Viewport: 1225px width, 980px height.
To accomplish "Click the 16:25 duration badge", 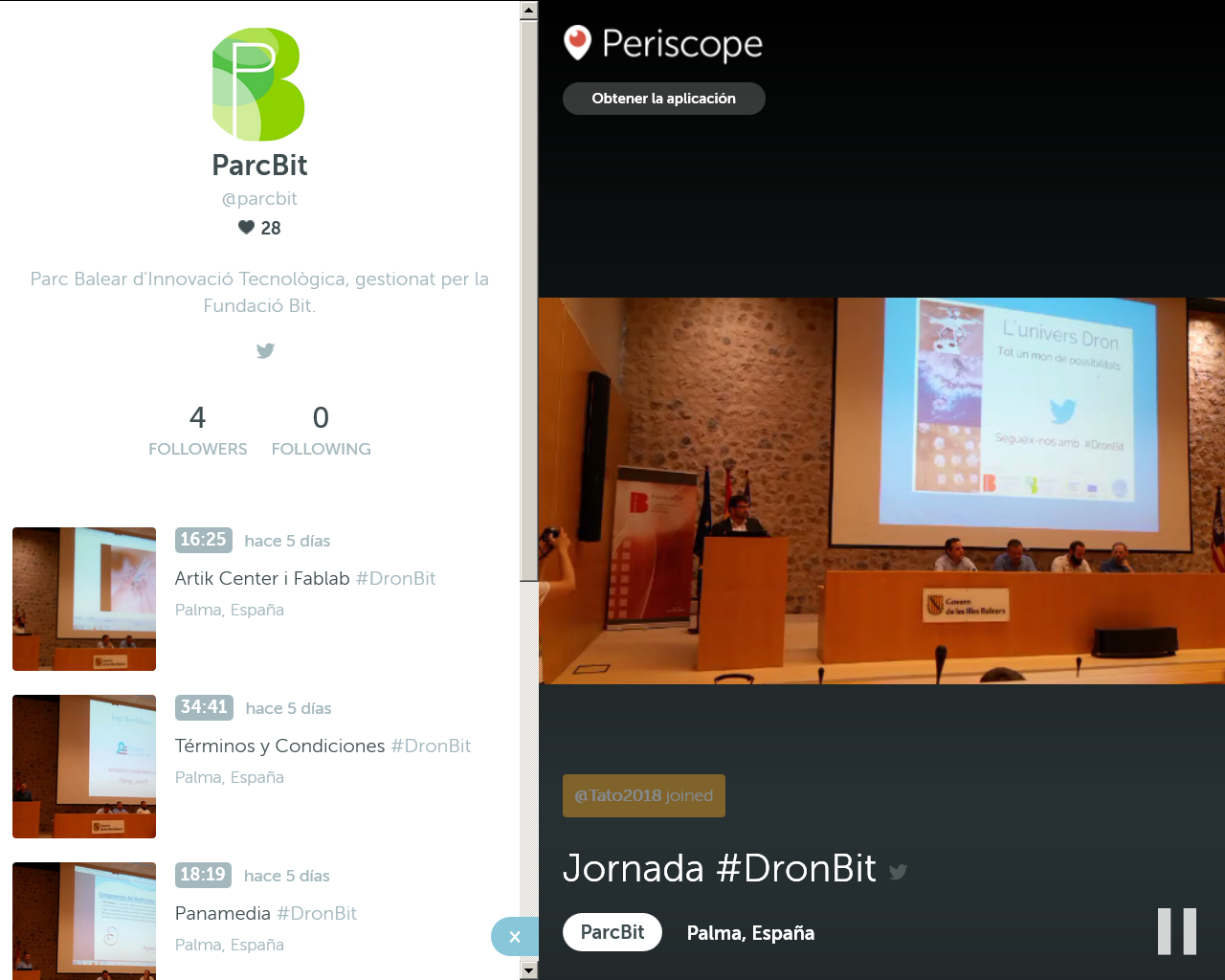I will [x=204, y=540].
